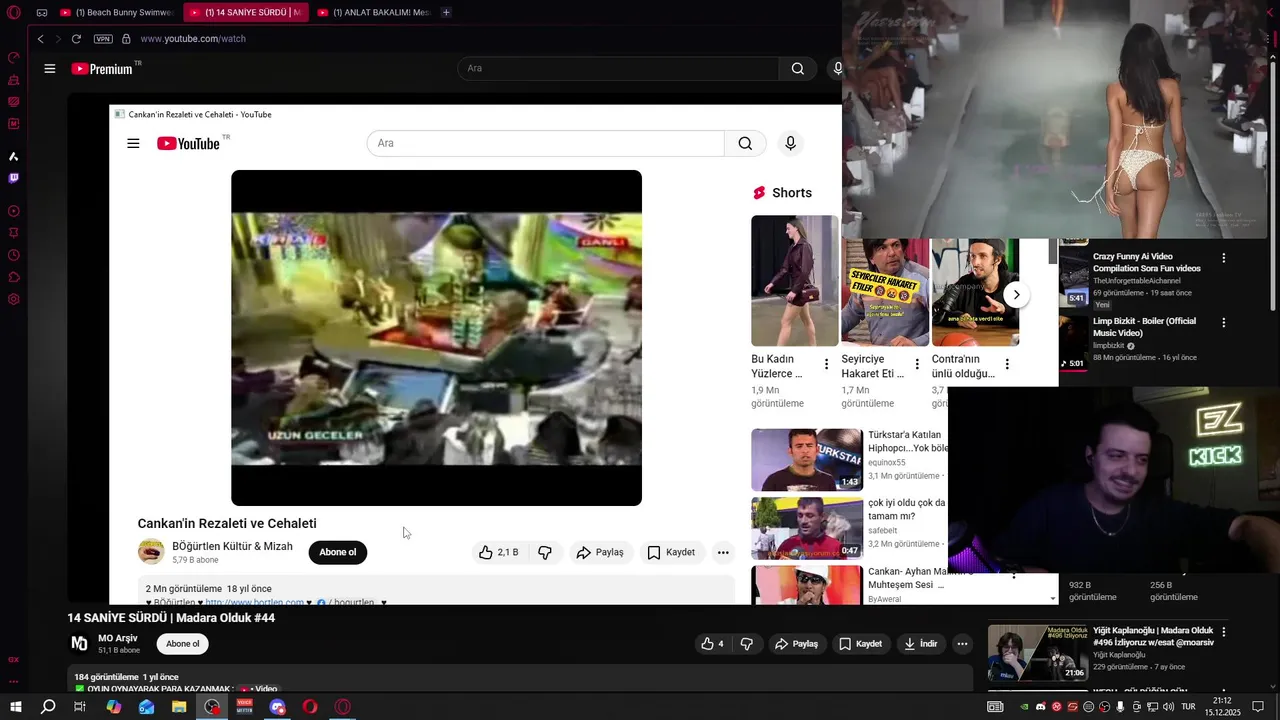
Task: Click the padlock site info icon
Action: 126,39
